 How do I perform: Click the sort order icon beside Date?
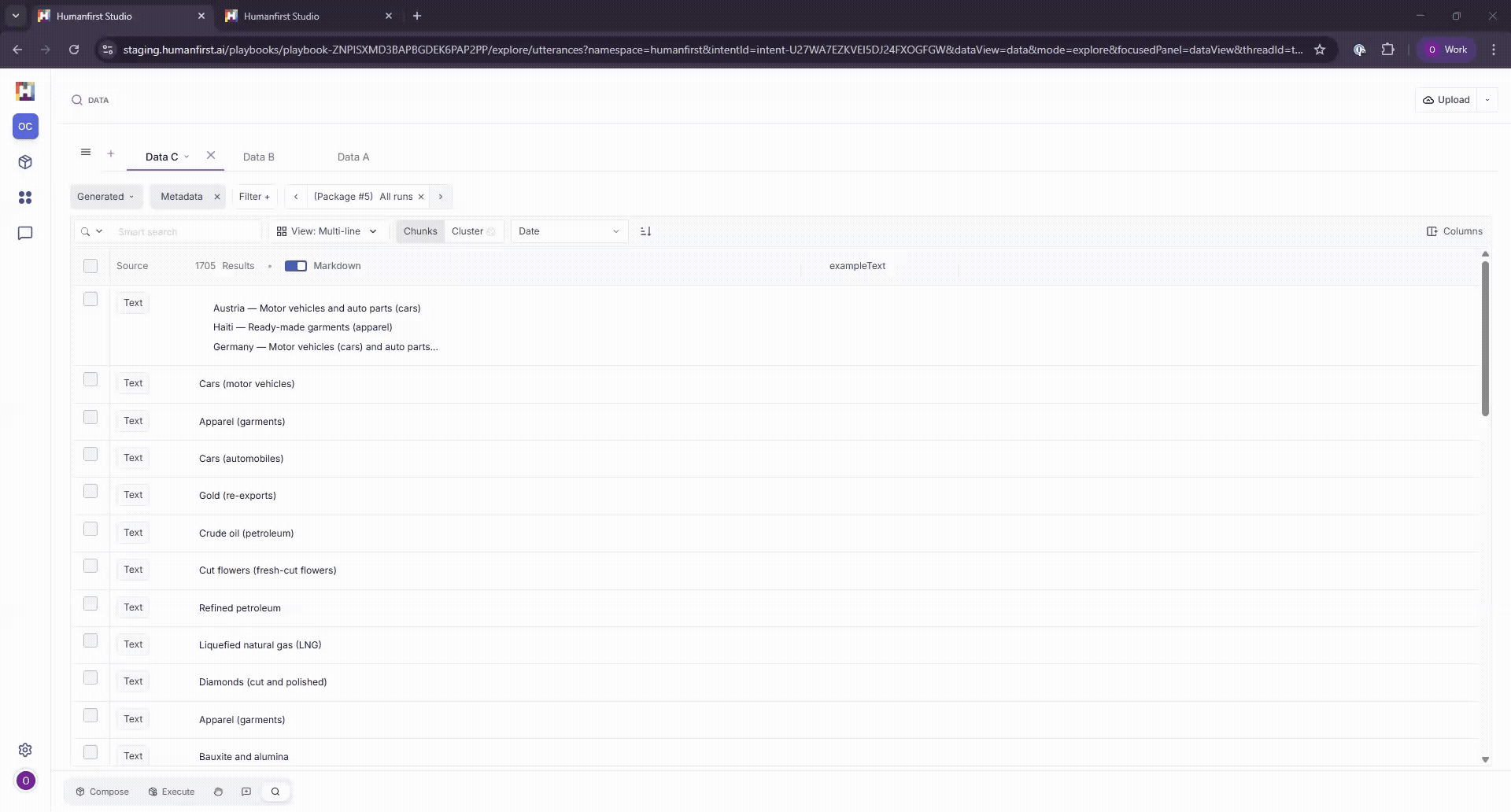645,231
